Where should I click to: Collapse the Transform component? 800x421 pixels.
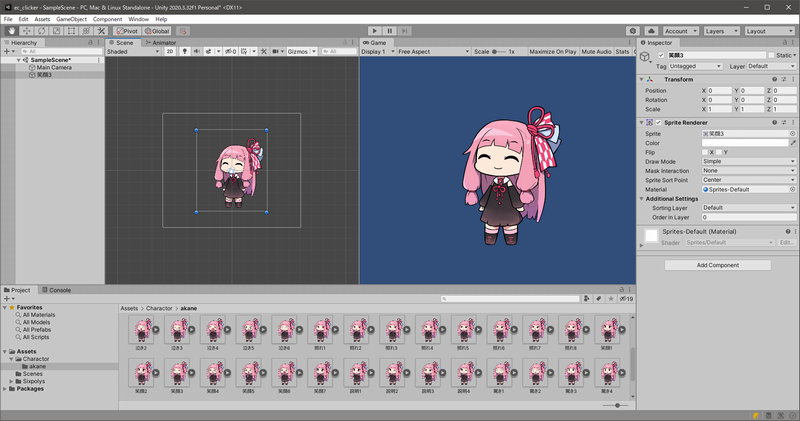click(x=641, y=80)
